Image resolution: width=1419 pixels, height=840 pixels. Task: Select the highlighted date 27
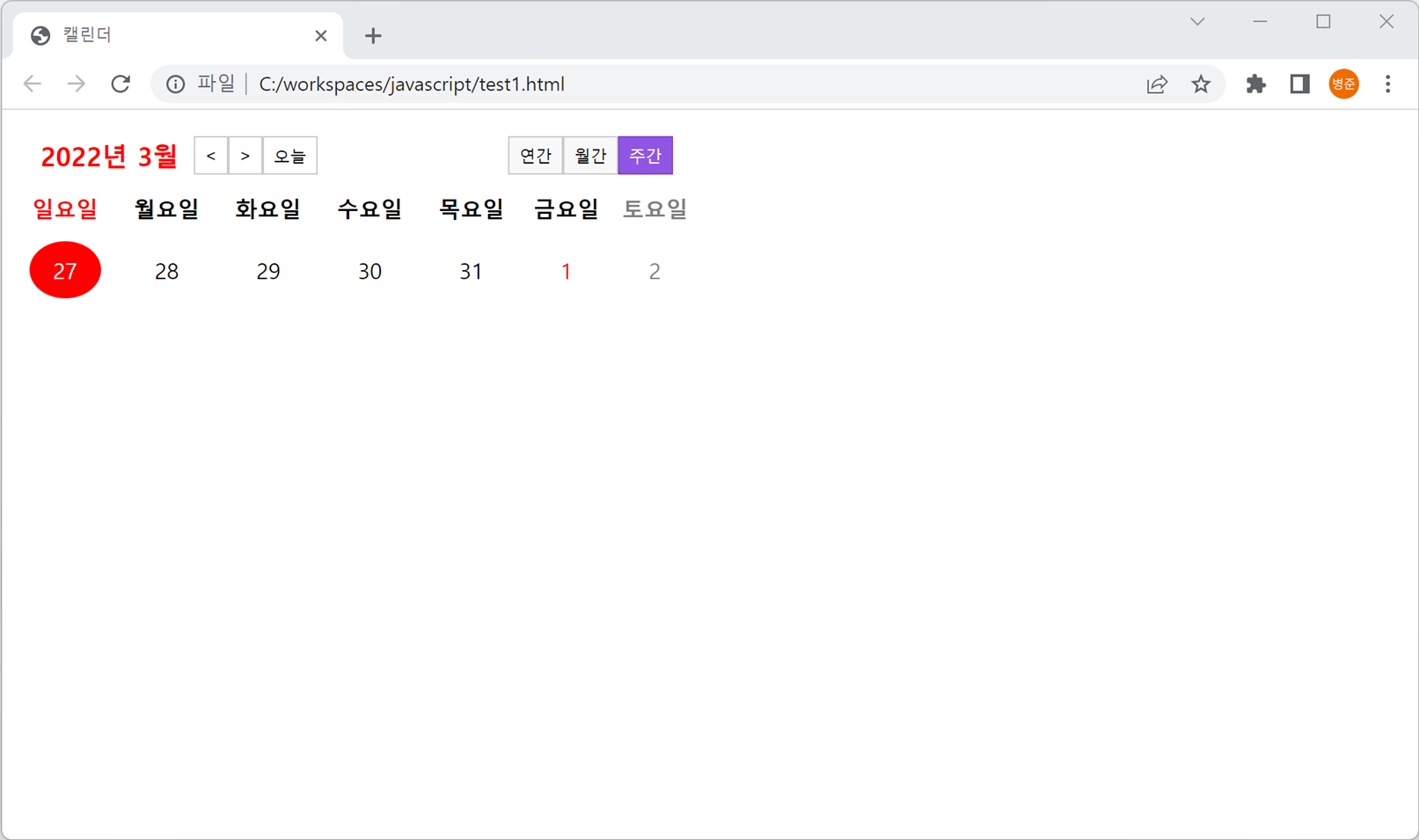(x=65, y=270)
